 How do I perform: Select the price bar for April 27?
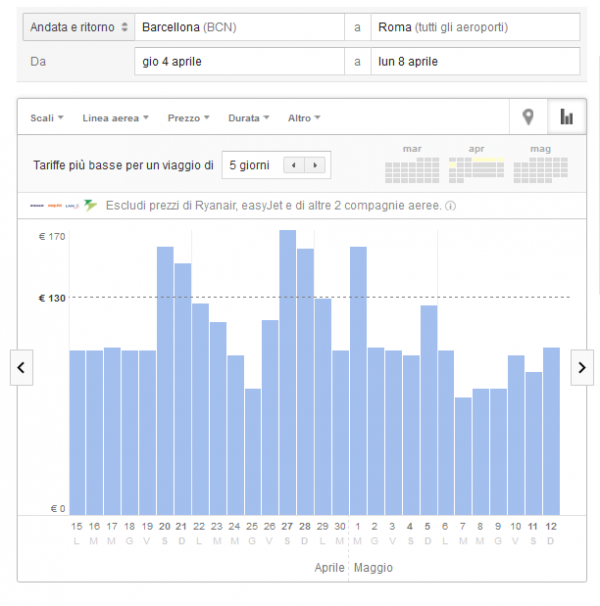288,372
